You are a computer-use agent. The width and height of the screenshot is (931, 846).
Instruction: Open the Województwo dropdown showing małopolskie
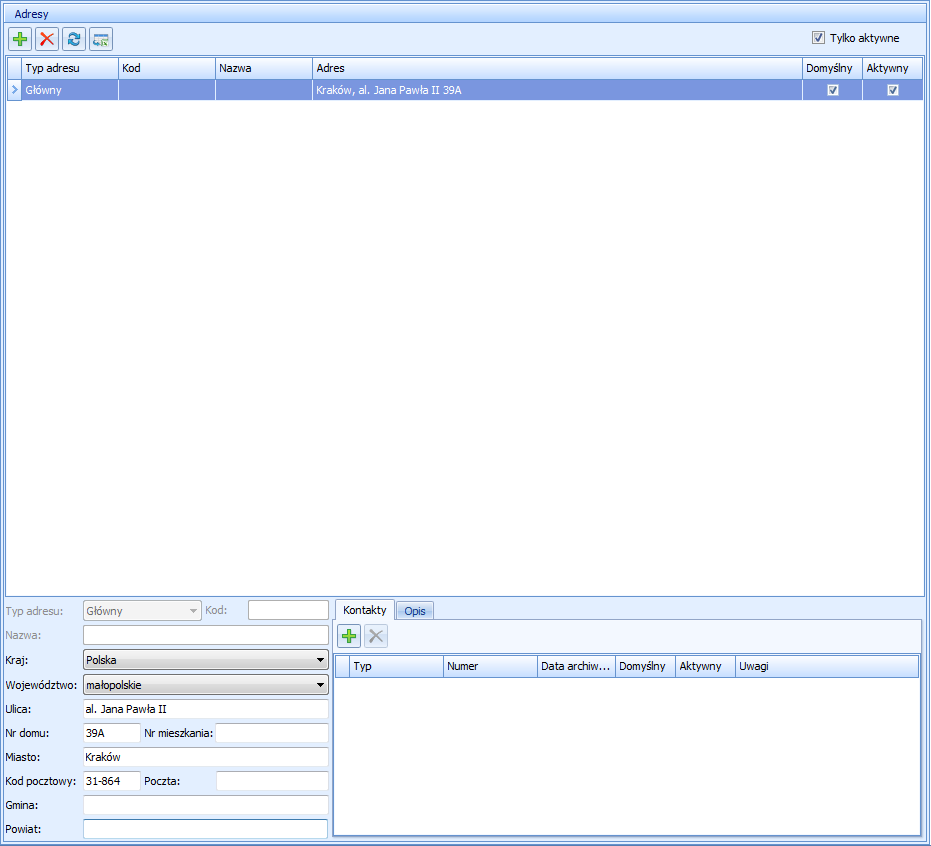point(205,685)
